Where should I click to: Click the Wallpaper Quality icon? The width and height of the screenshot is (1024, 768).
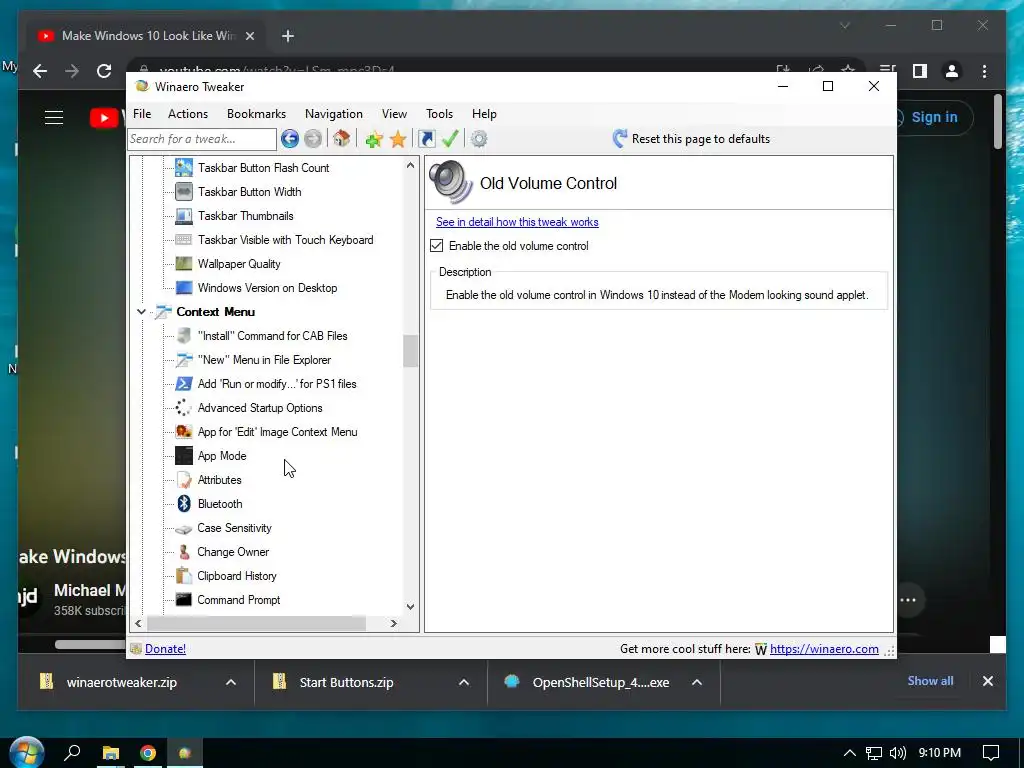coord(184,264)
